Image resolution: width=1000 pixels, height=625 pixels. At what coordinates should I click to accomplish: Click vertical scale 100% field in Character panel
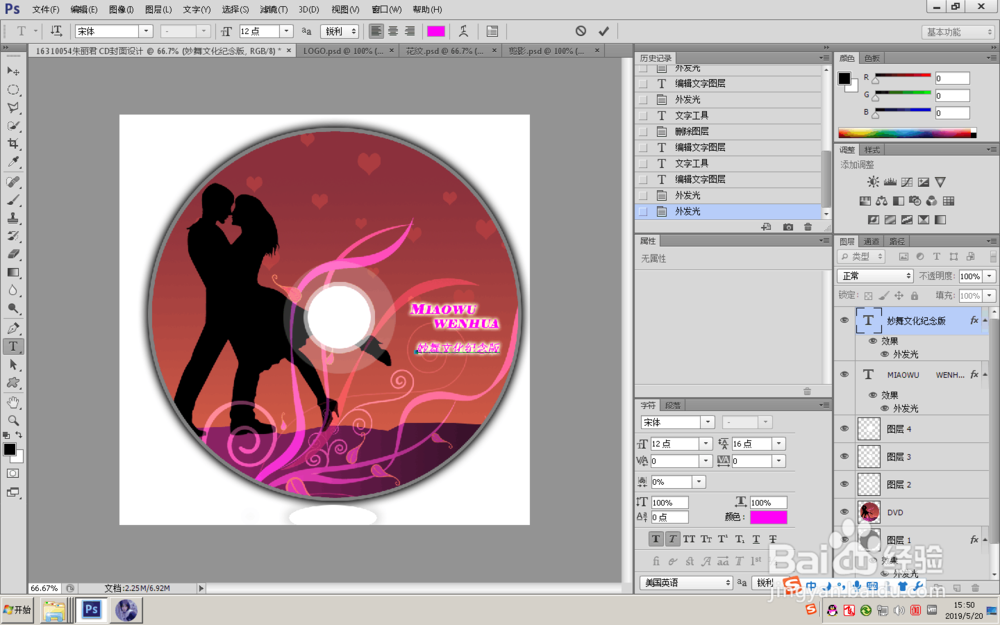coord(669,503)
